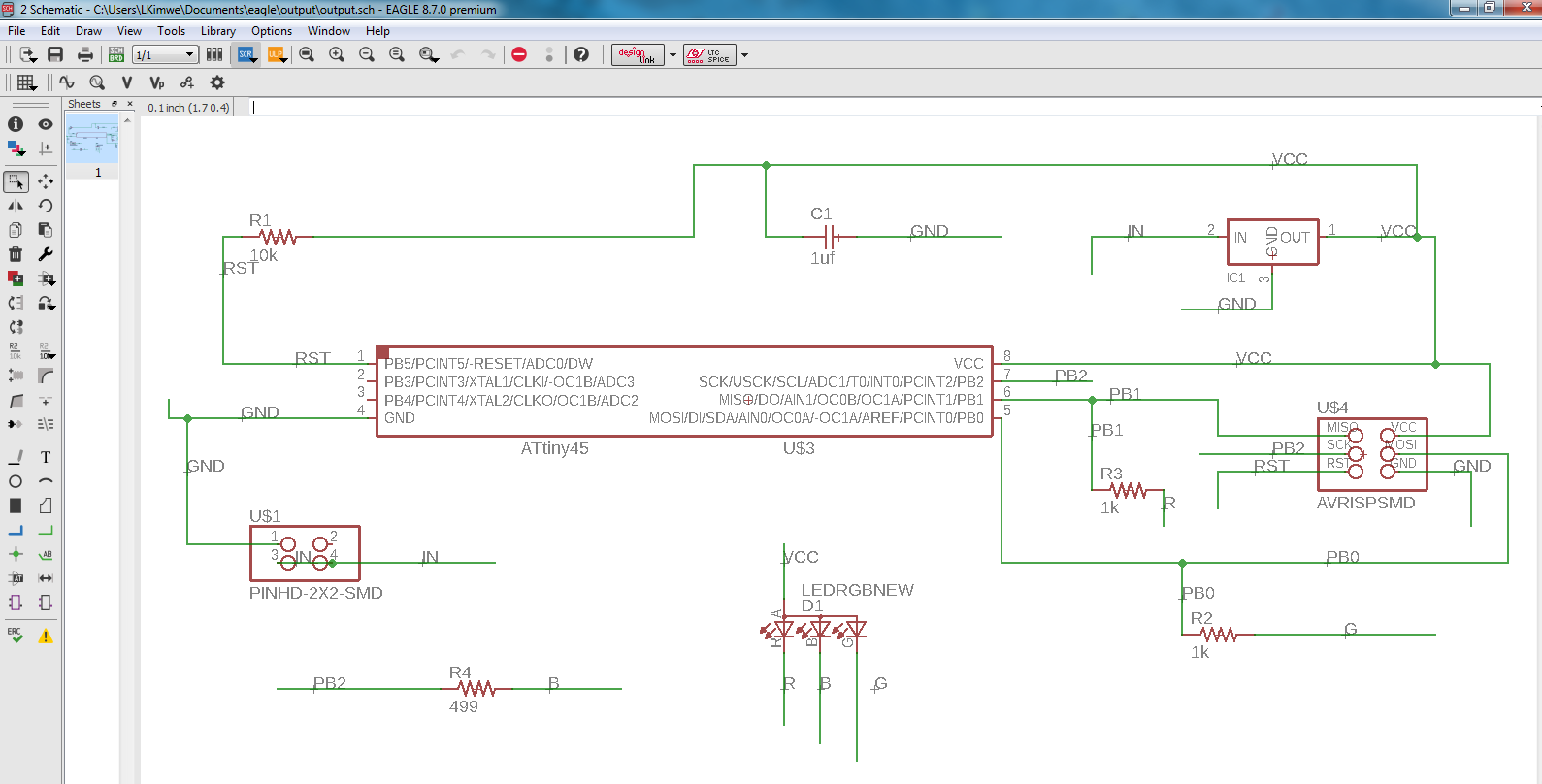Screen dimensions: 1542x784
Task: Select the Group selection tool
Action: (16, 181)
